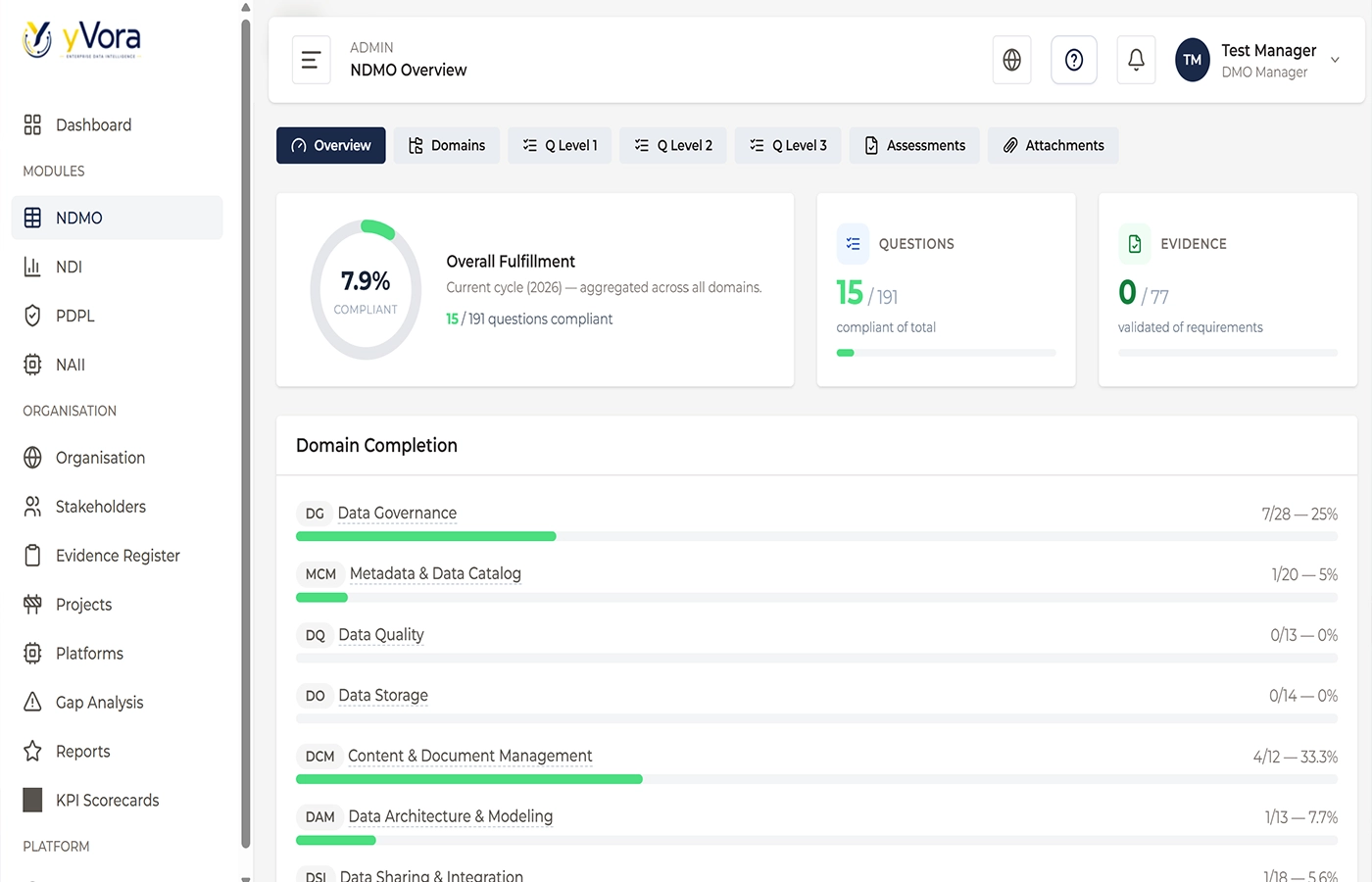Click the Data Governance domain link
This screenshot has height=882, width=1372.
coord(397,513)
